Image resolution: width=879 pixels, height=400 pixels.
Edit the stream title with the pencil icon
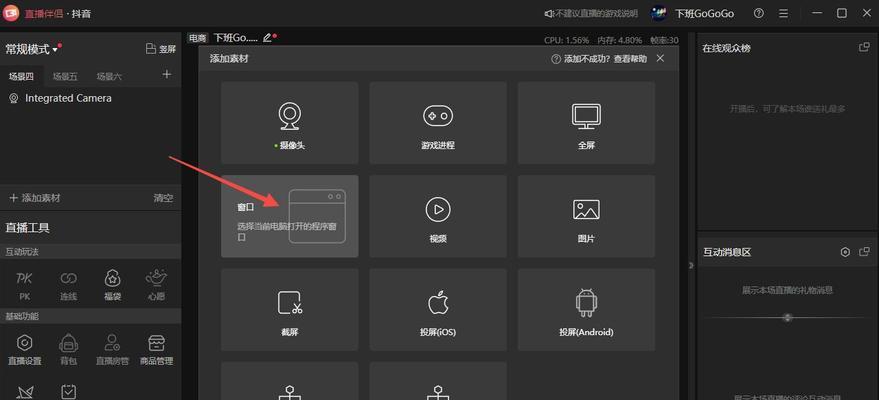(267, 38)
